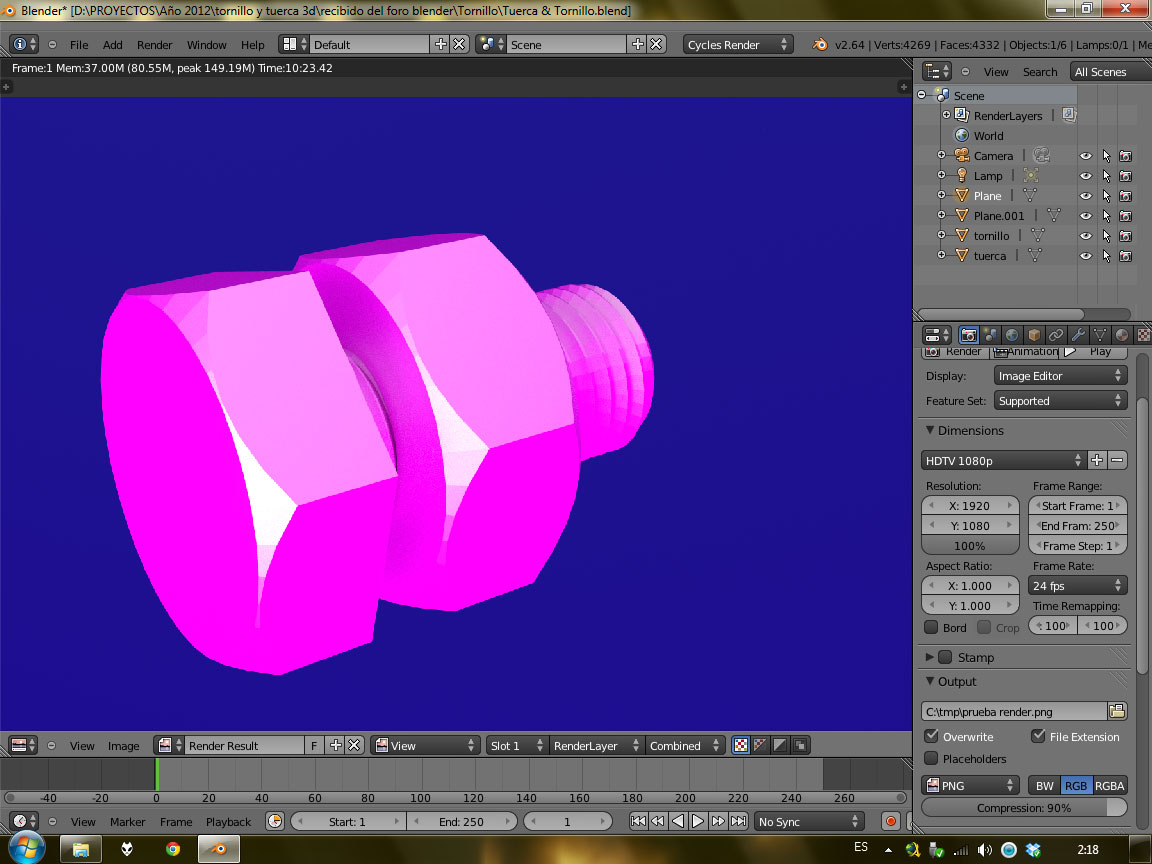The width and height of the screenshot is (1152, 864).
Task: Open the Constraints chain-link properties tab
Action: click(1056, 335)
